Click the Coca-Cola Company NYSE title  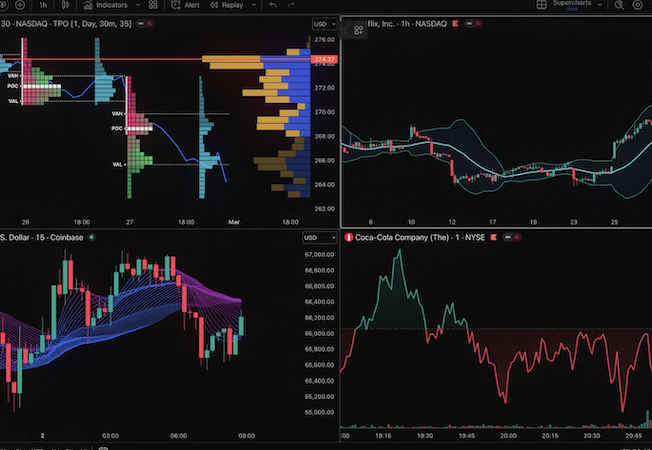click(x=420, y=237)
